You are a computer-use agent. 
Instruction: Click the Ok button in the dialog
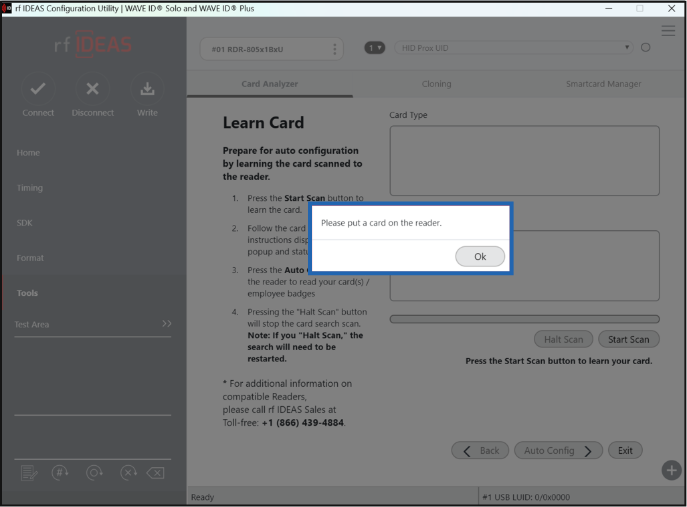click(x=480, y=256)
